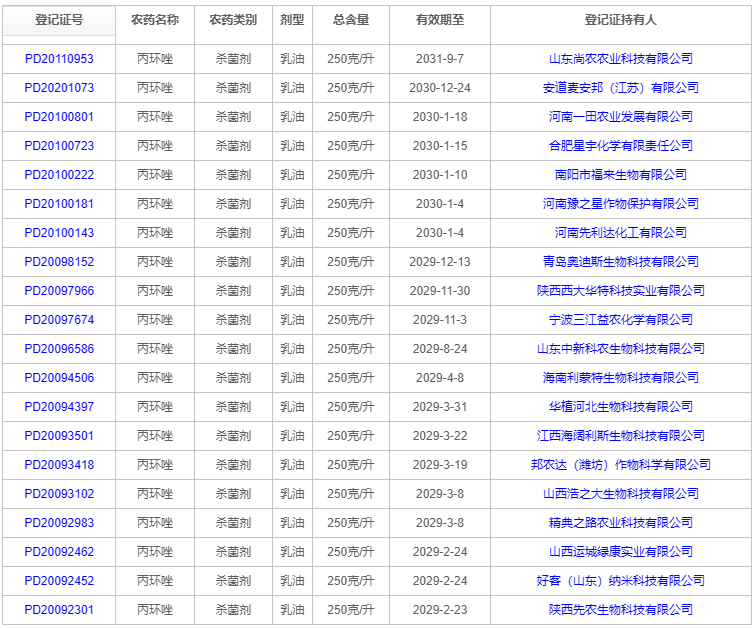Open registration PD20110953
754x628 pixels.
click(x=59, y=59)
